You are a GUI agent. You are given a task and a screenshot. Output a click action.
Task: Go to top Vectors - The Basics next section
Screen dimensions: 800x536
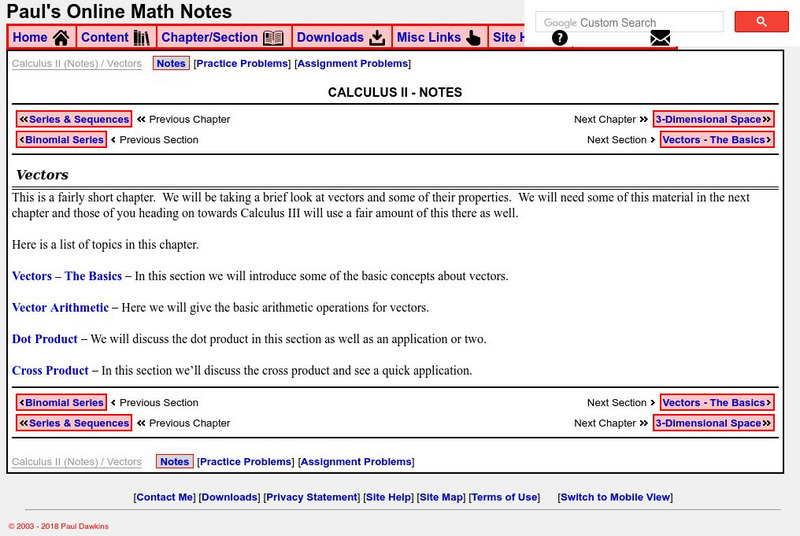(717, 139)
